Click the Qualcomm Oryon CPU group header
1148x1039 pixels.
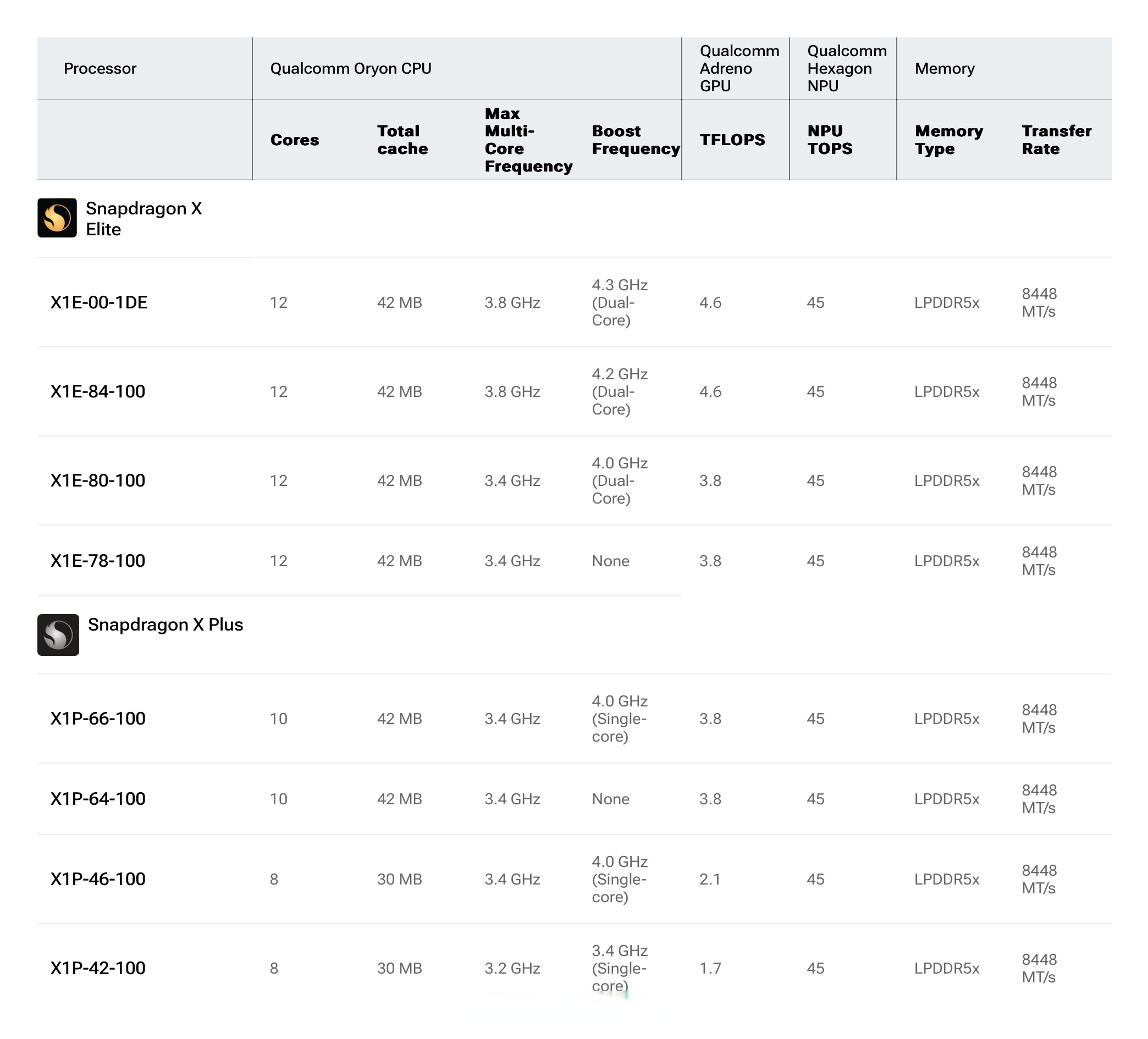coord(350,68)
